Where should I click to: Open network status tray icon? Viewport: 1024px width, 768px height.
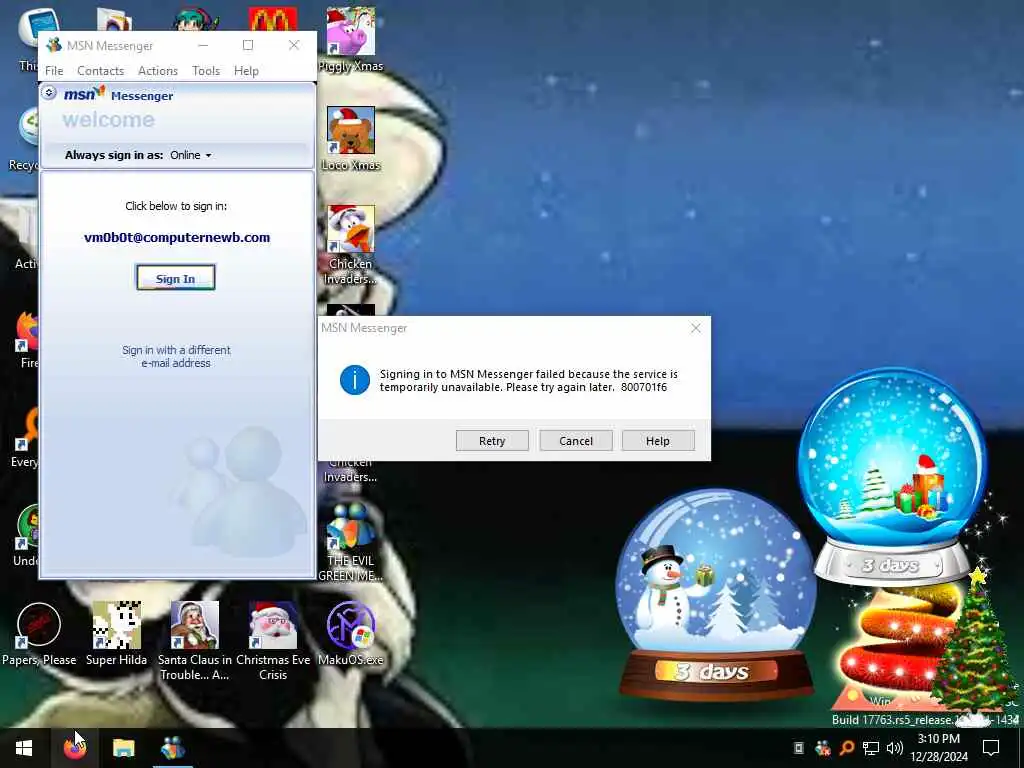click(x=871, y=748)
